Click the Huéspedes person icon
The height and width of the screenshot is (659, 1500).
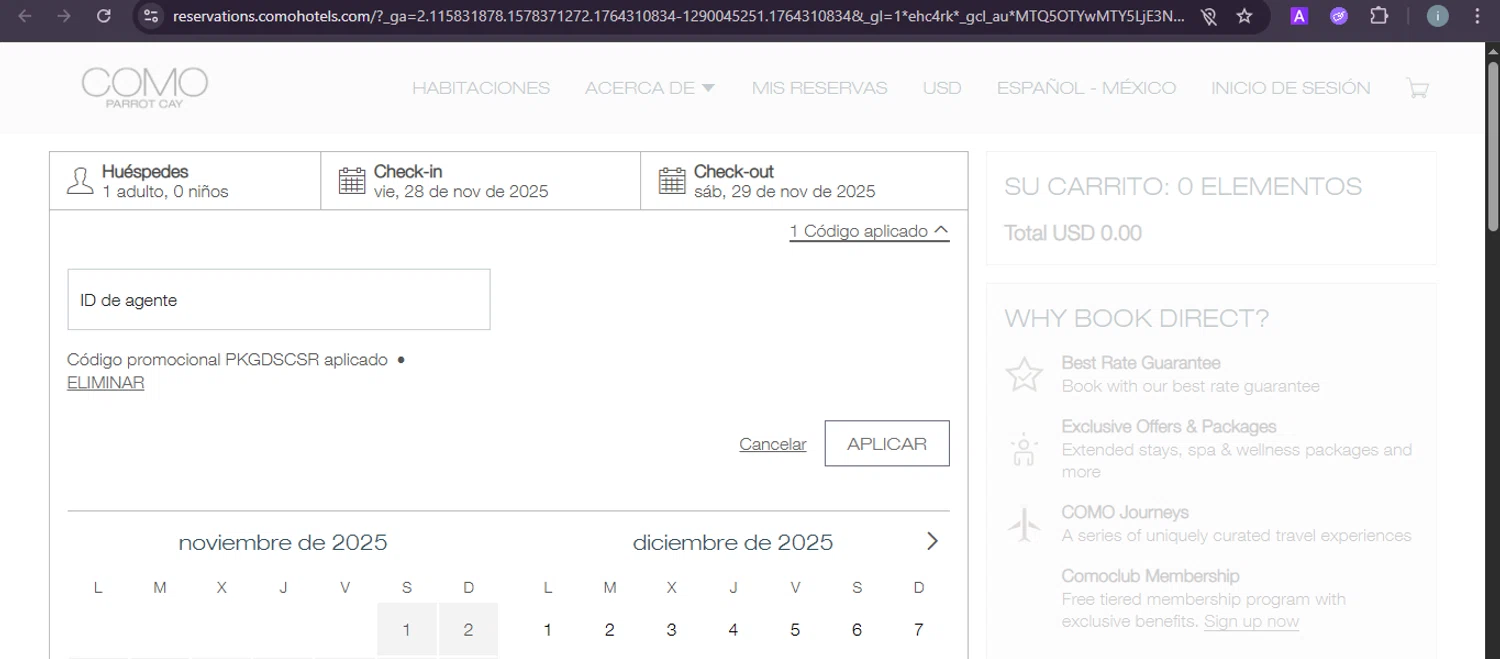click(x=79, y=181)
